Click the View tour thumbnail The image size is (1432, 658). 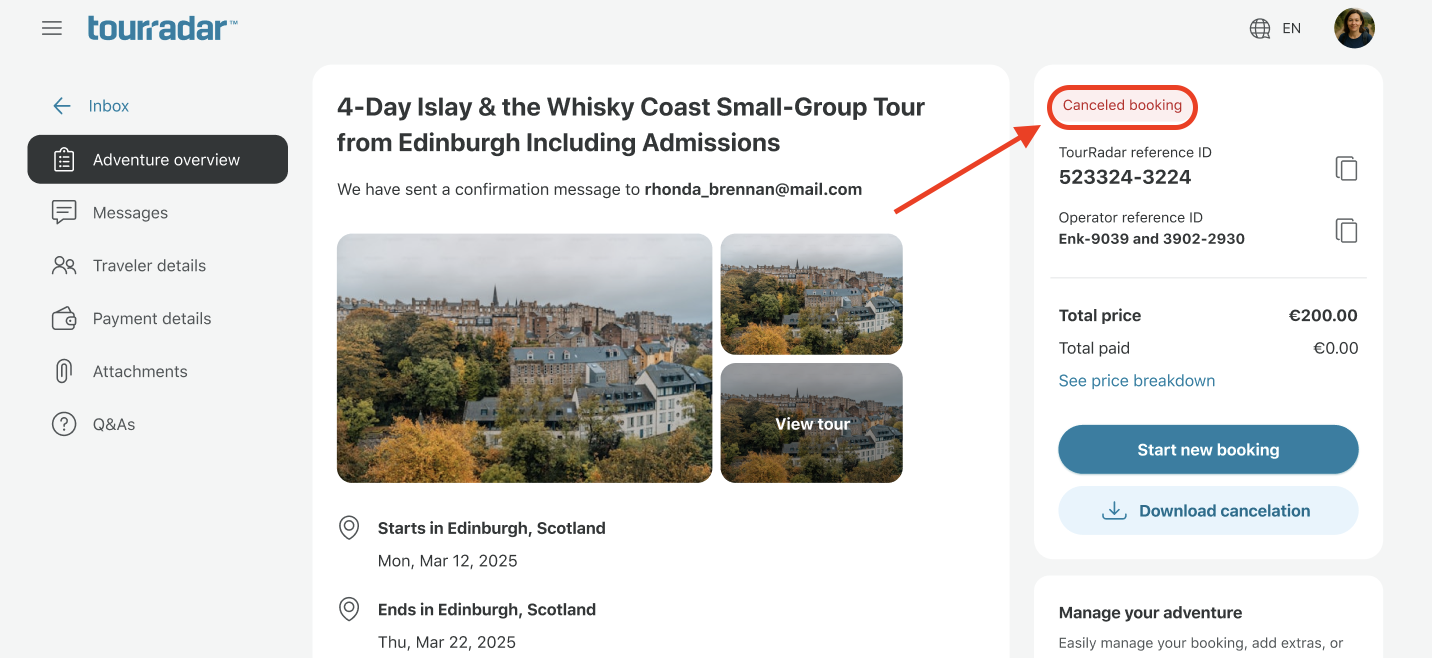[x=812, y=423]
